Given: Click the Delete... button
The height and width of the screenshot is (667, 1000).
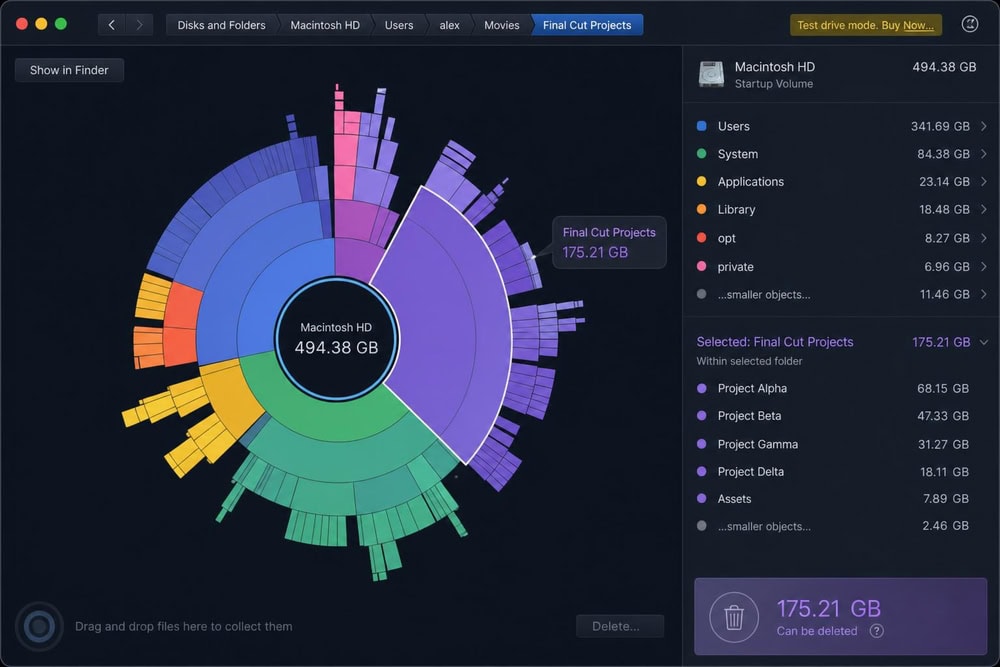Looking at the screenshot, I should (x=620, y=626).
